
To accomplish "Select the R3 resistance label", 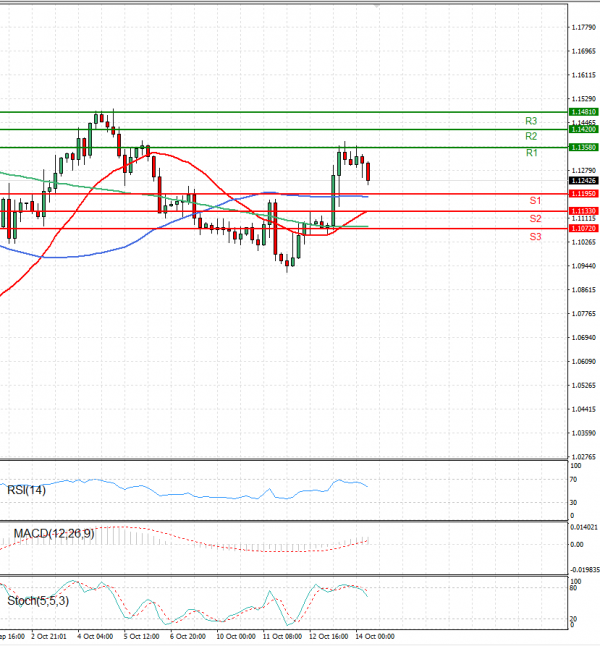I will click(531, 121).
